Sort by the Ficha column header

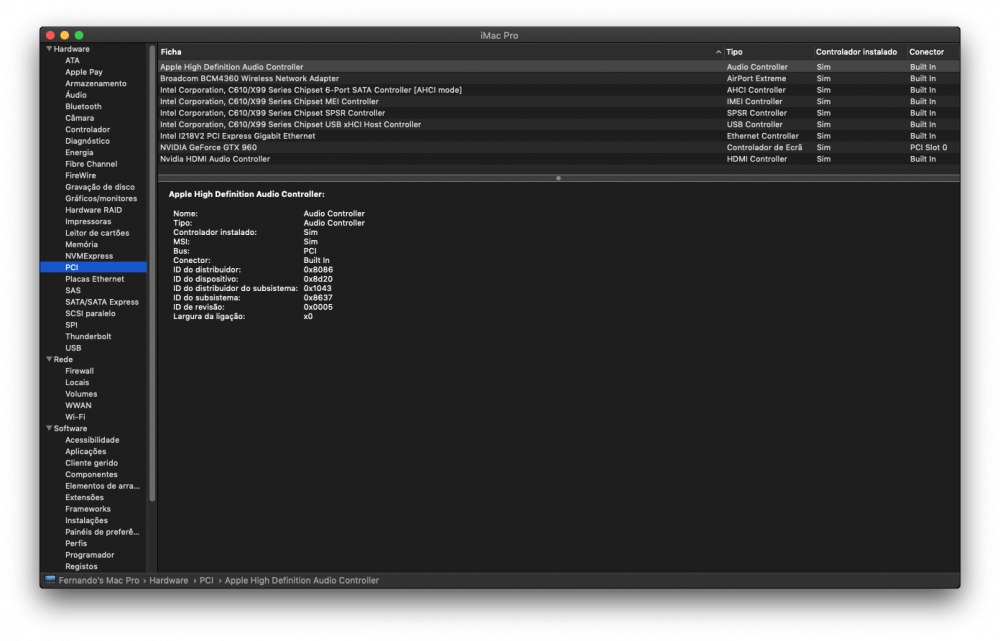(x=171, y=52)
